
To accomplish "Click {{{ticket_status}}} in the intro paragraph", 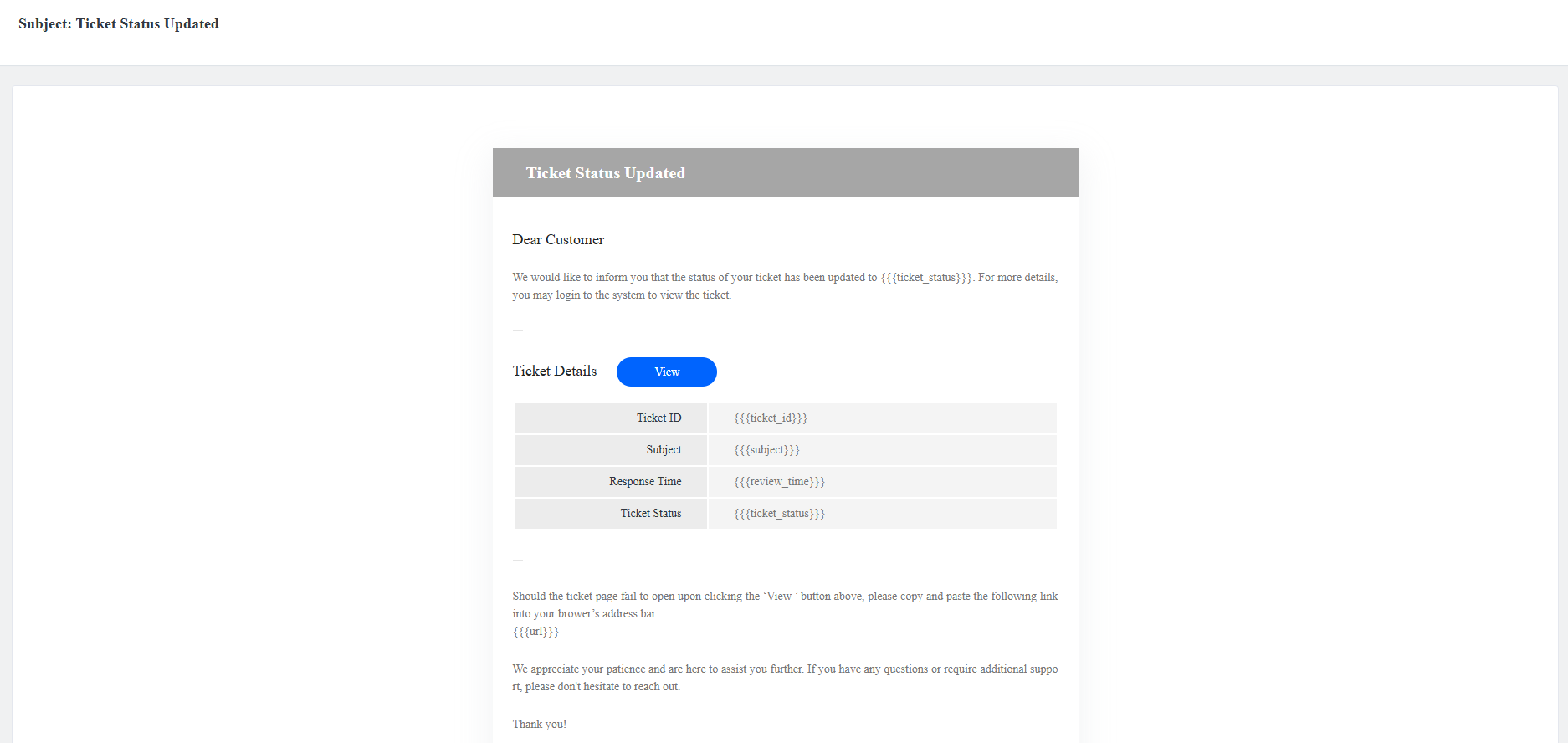I will click(926, 278).
